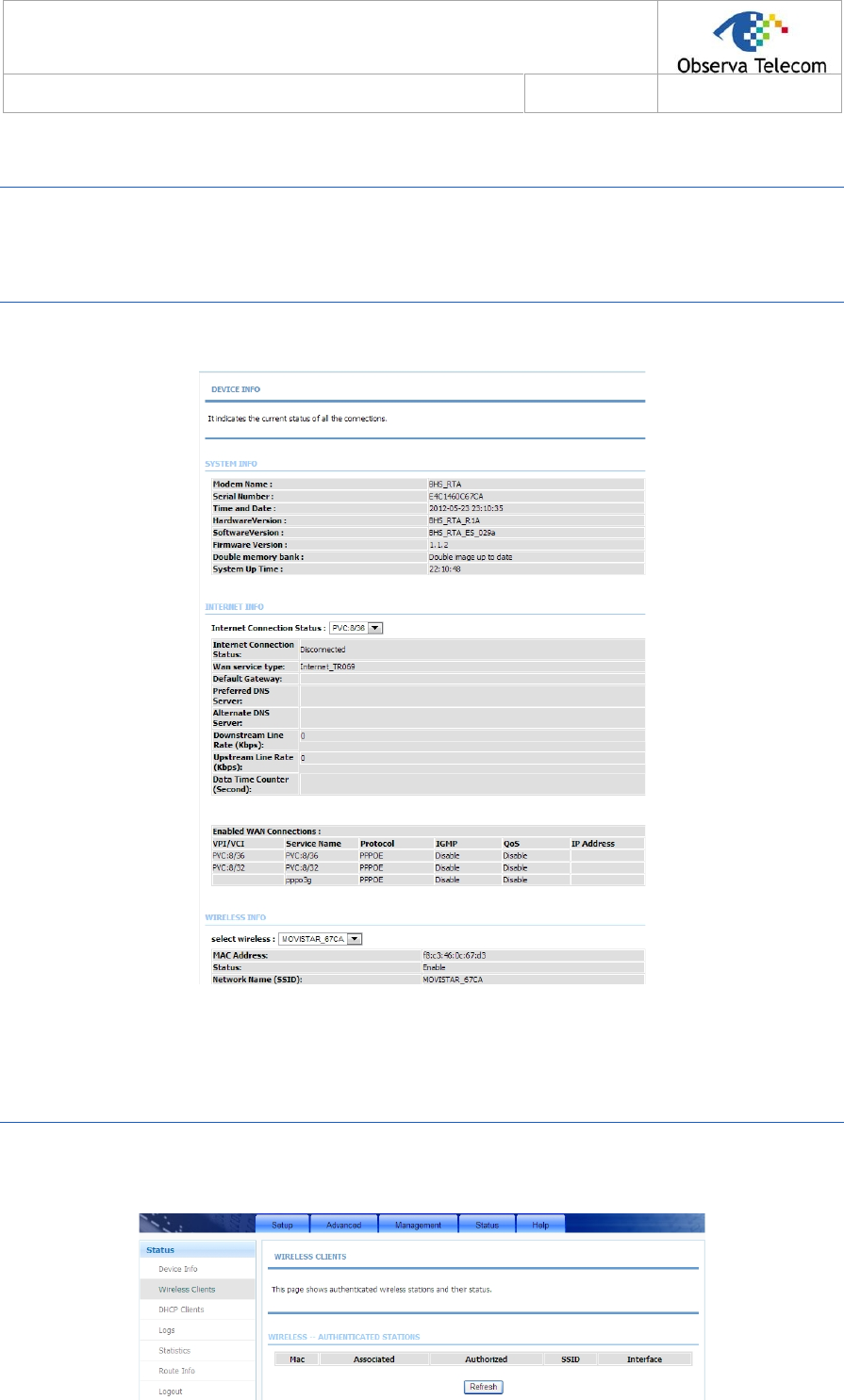
Task: Click QoS Disable in PVC:8/32 row
Action: click(x=515, y=867)
